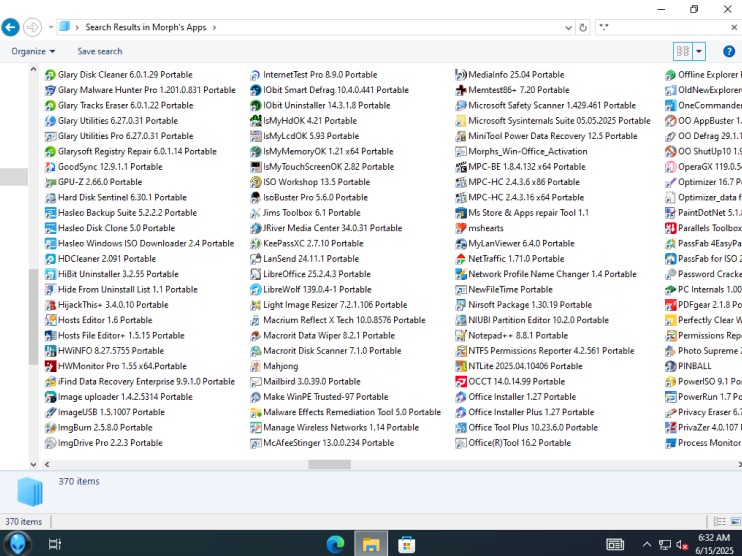Click the LibreWolf 139.0.4-1 Portable icon
Viewport: 742px width, 556px height.
(256, 290)
